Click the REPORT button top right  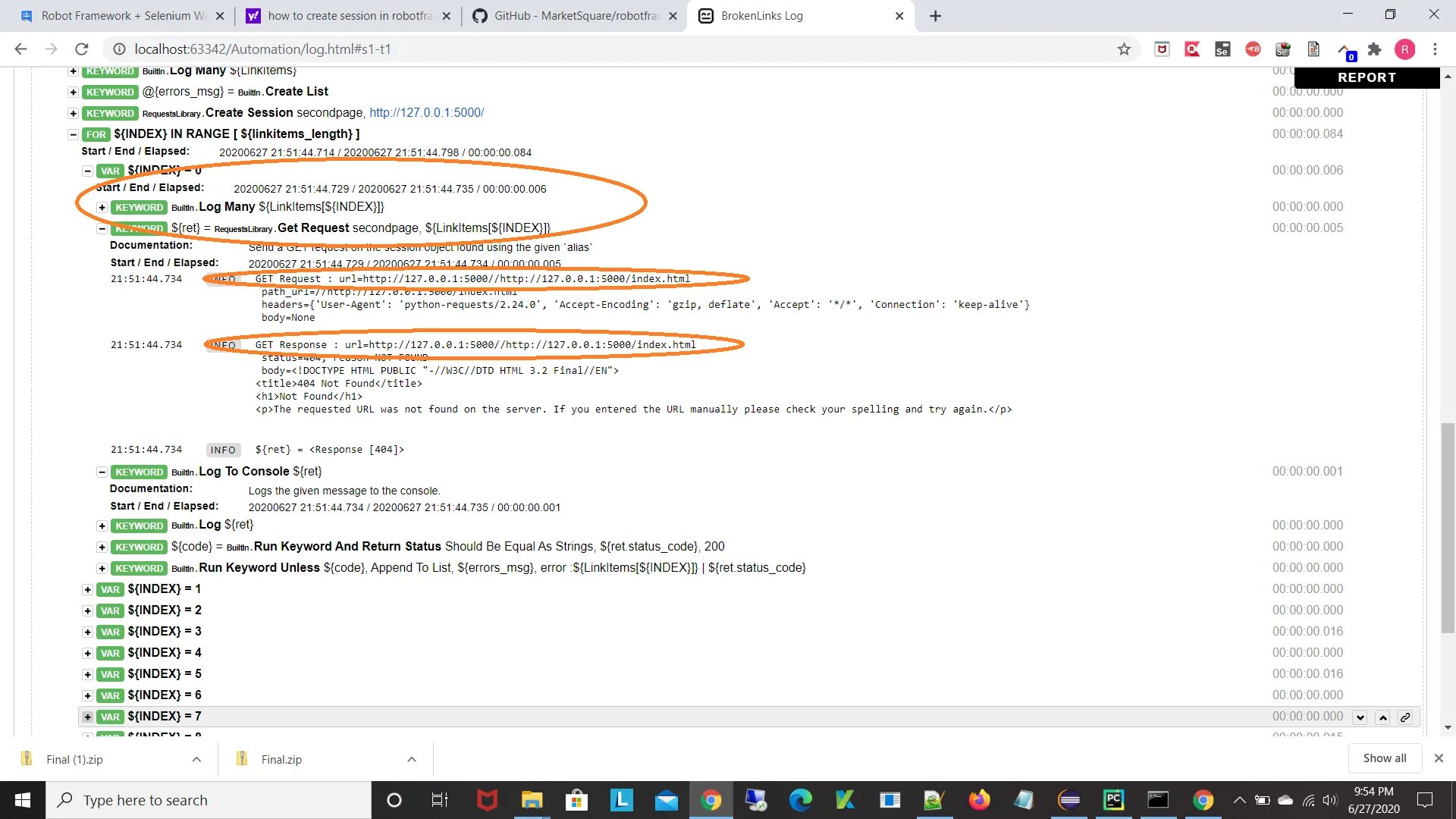click(x=1366, y=77)
